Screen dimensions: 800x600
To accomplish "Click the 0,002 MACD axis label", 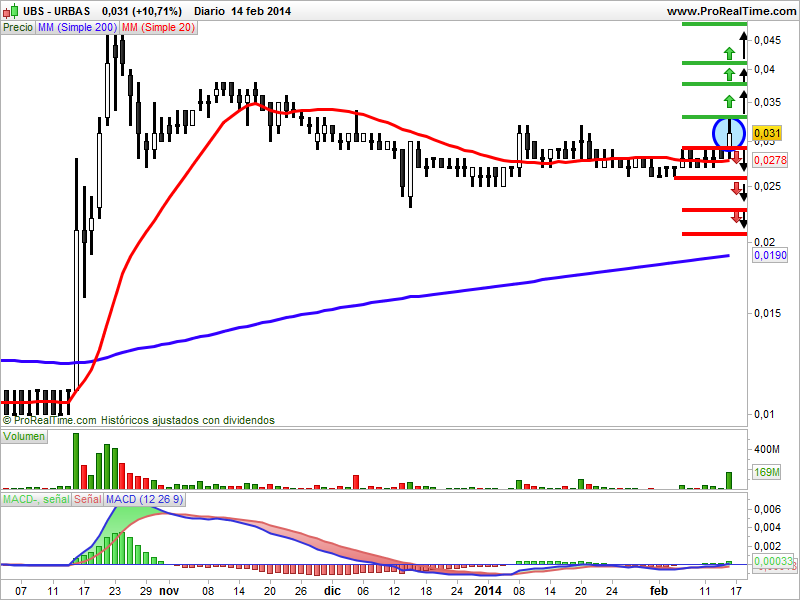I will click(x=767, y=546).
